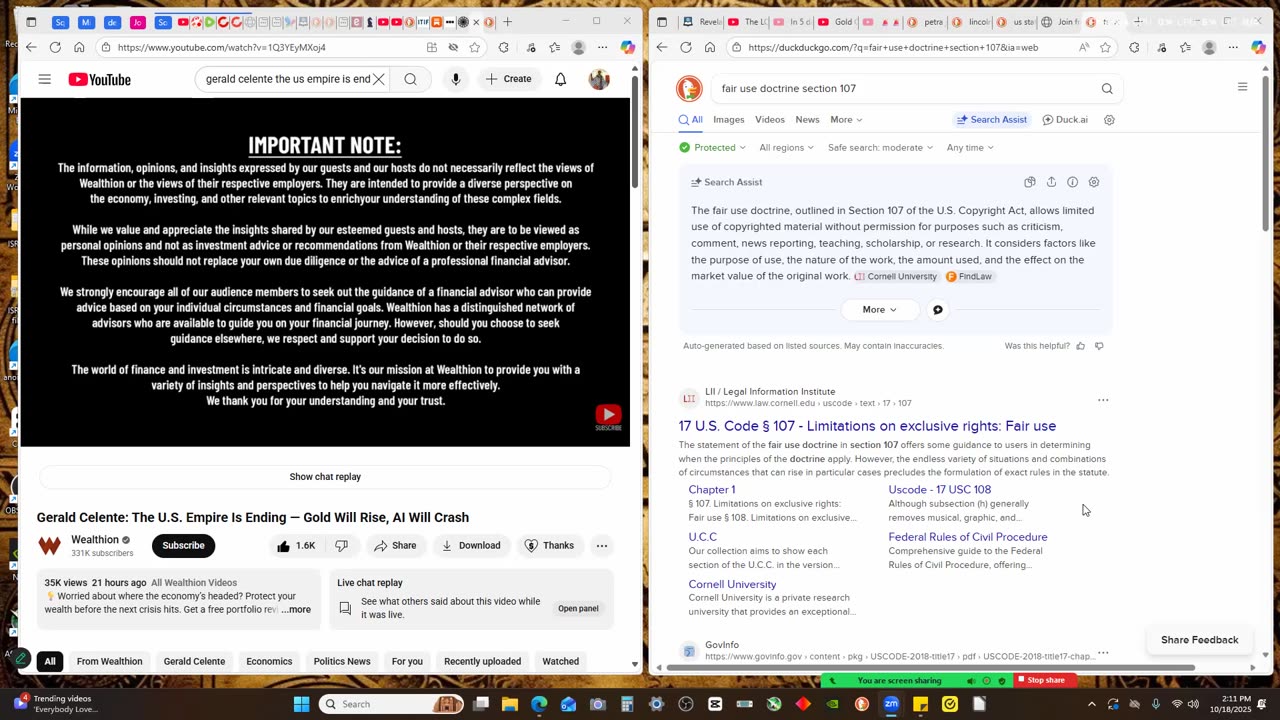Open the DuckDuckGo hamburger menu
This screenshot has width=1280, height=720.
(x=1242, y=87)
